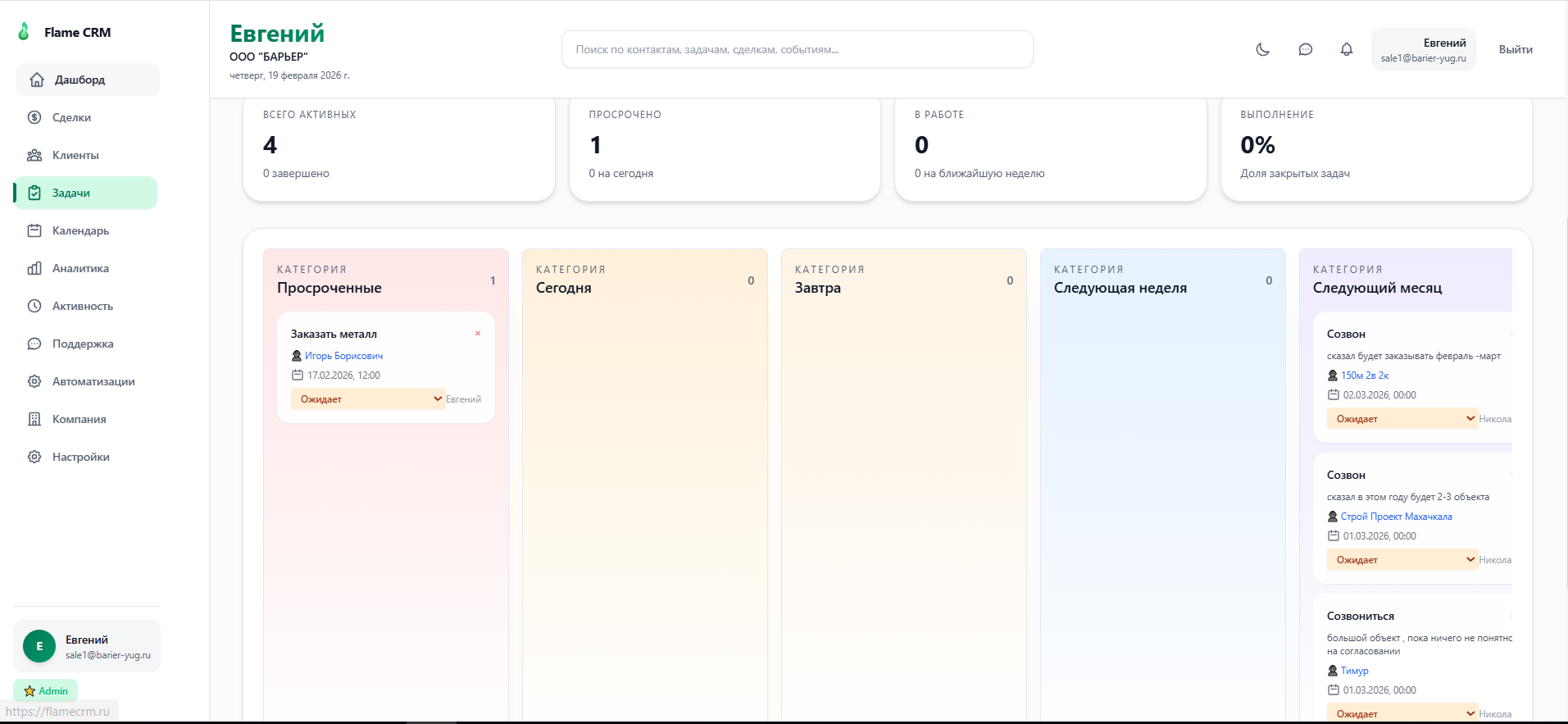The width and height of the screenshot is (1568, 724).
Task: Open the Игорь Борисович contact link
Action: click(343, 356)
